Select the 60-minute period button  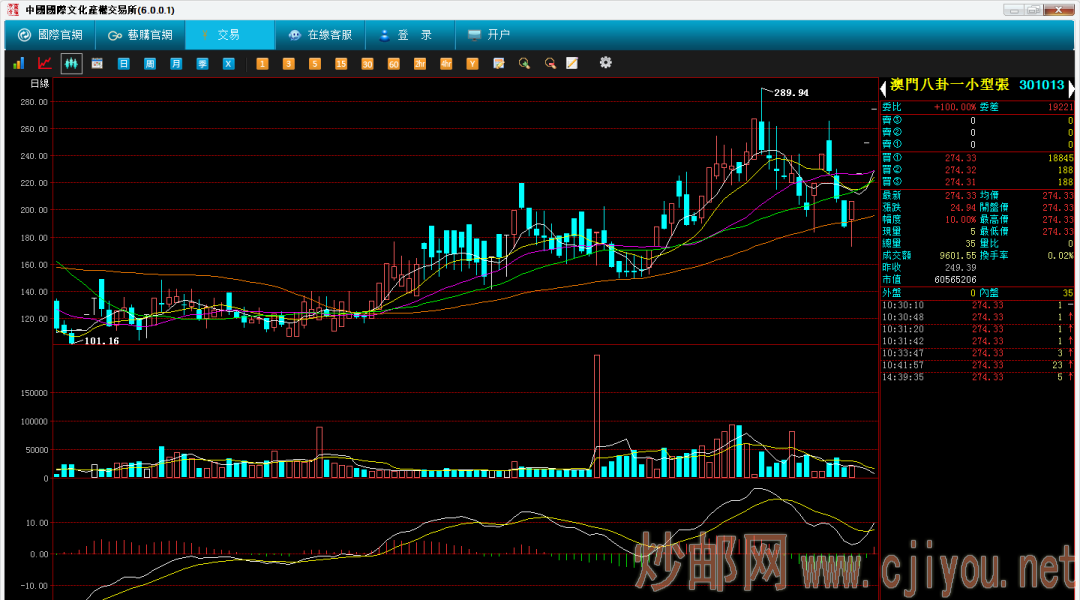393,63
